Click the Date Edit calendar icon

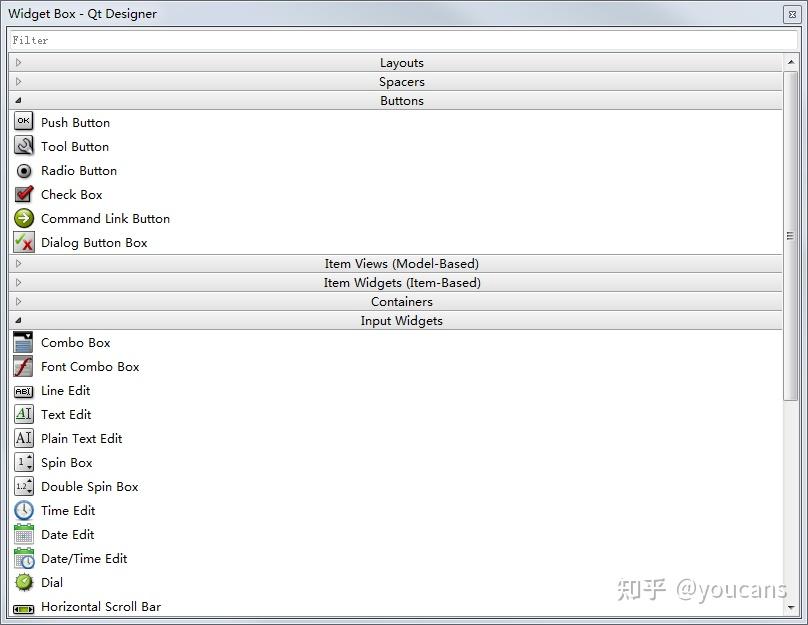tap(24, 534)
